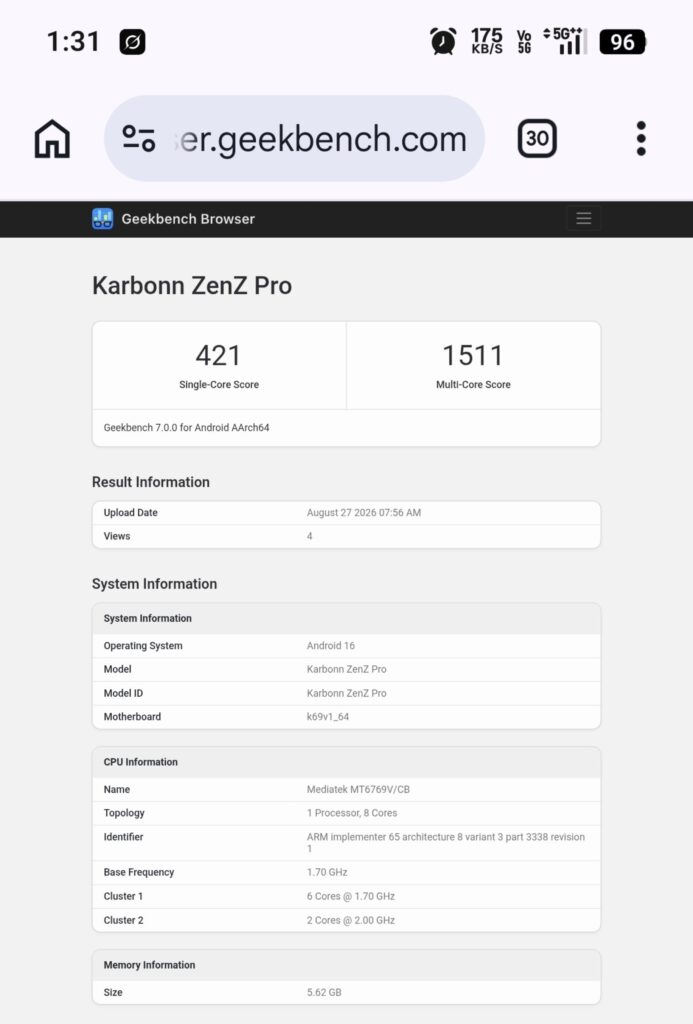
Task: Select the 6 Cores @ 1.70 GHz value
Action: tap(351, 897)
